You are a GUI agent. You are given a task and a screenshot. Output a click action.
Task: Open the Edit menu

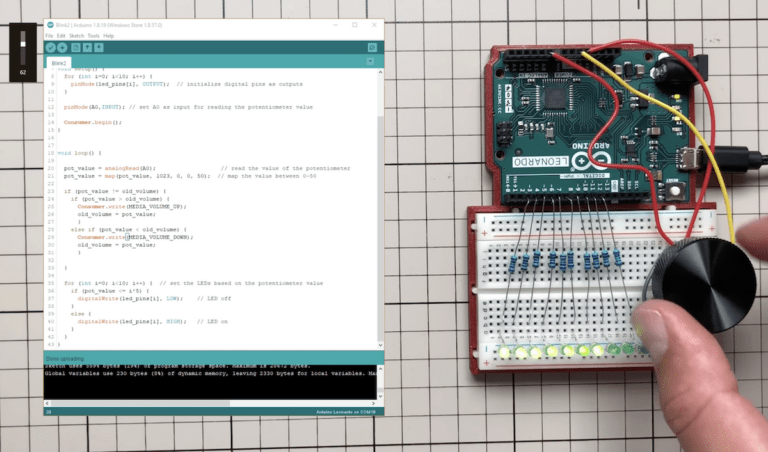(61, 35)
